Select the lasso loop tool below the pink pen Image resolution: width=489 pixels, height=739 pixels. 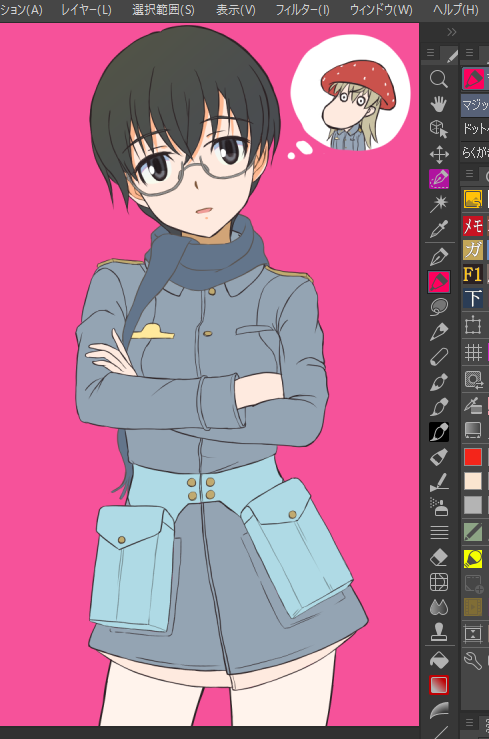[x=439, y=307]
